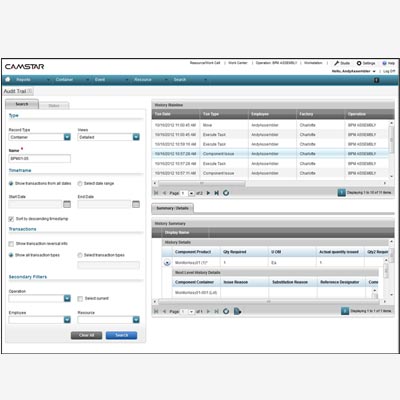This screenshot has width=400, height=400.
Task: Switch to the Summary / Details tab
Action: [172, 208]
